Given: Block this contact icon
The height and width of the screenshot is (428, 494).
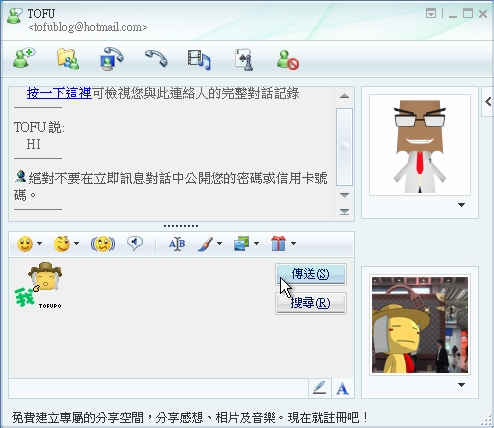Looking at the screenshot, I should 288,60.
